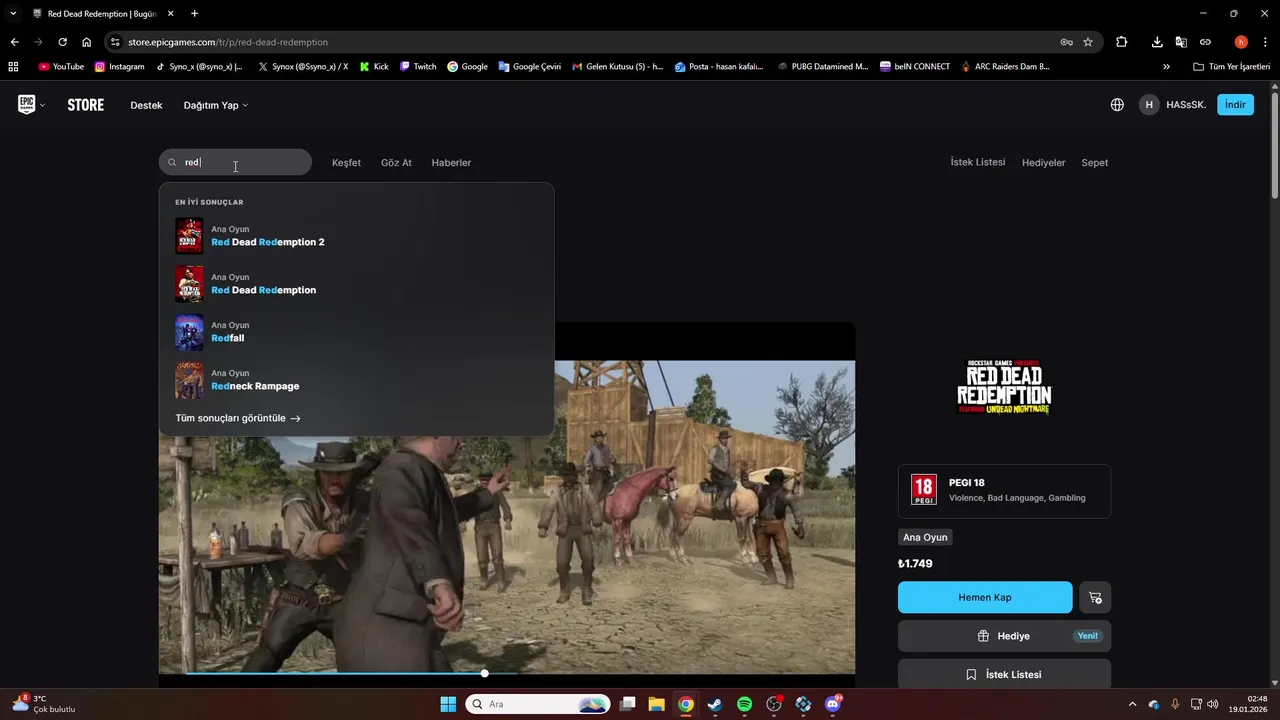Open the browser downloads icon
1280x720 pixels.
[1157, 42]
